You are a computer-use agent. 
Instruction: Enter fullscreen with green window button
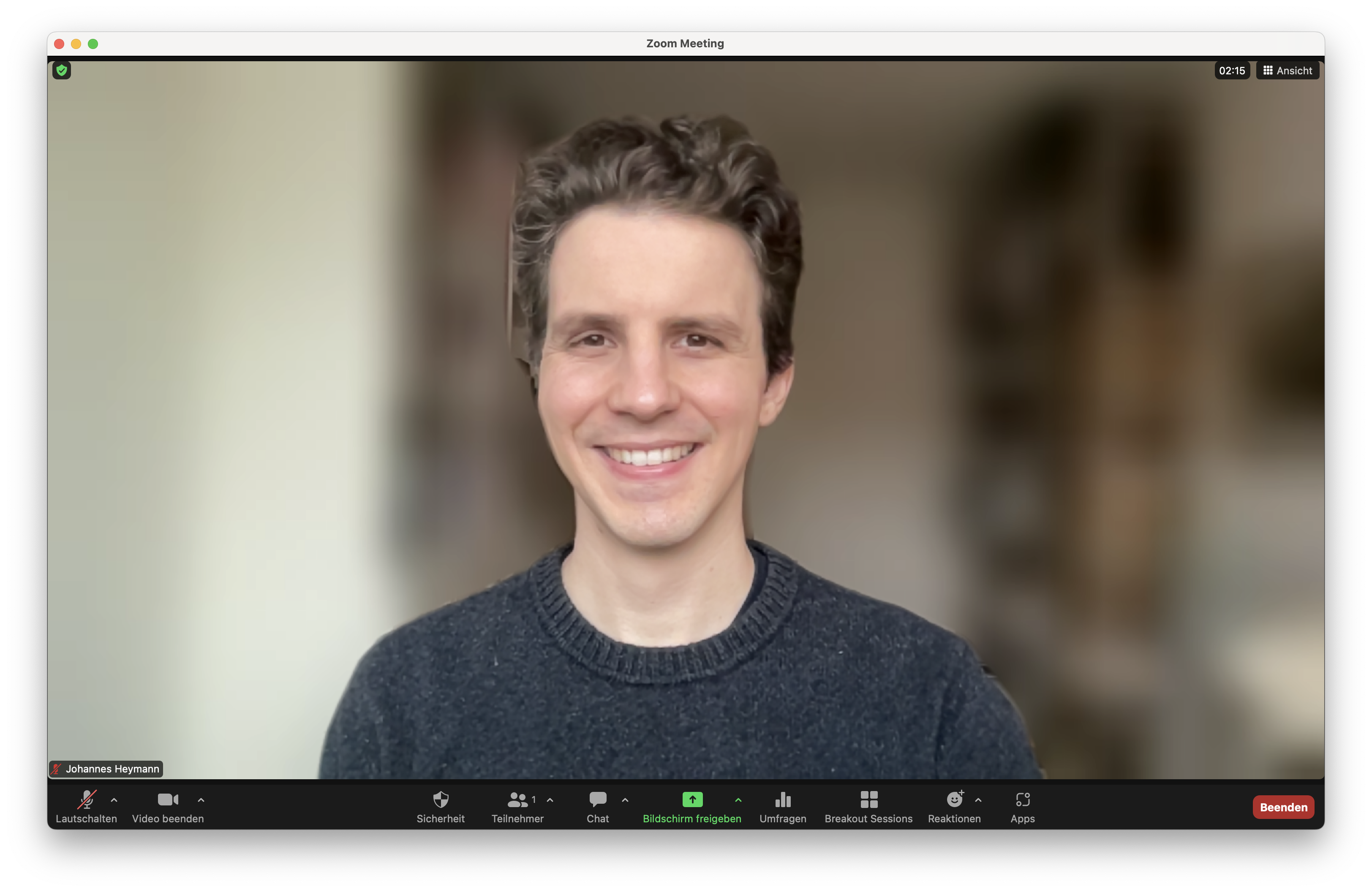coord(93,44)
